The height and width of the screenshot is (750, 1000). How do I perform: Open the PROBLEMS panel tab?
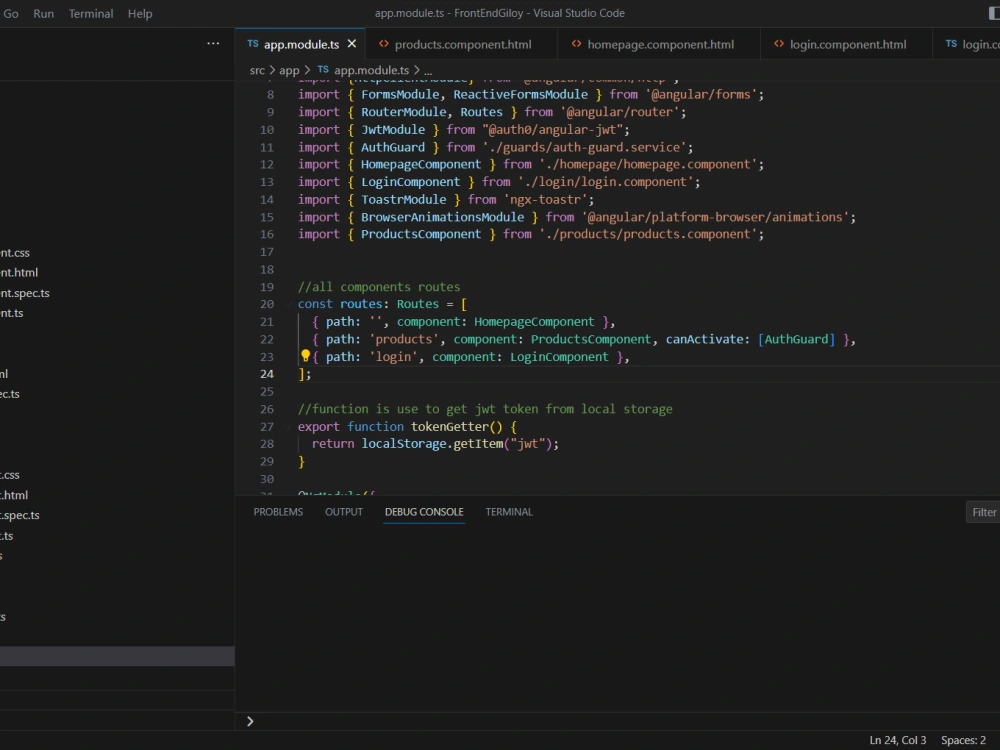tap(278, 512)
